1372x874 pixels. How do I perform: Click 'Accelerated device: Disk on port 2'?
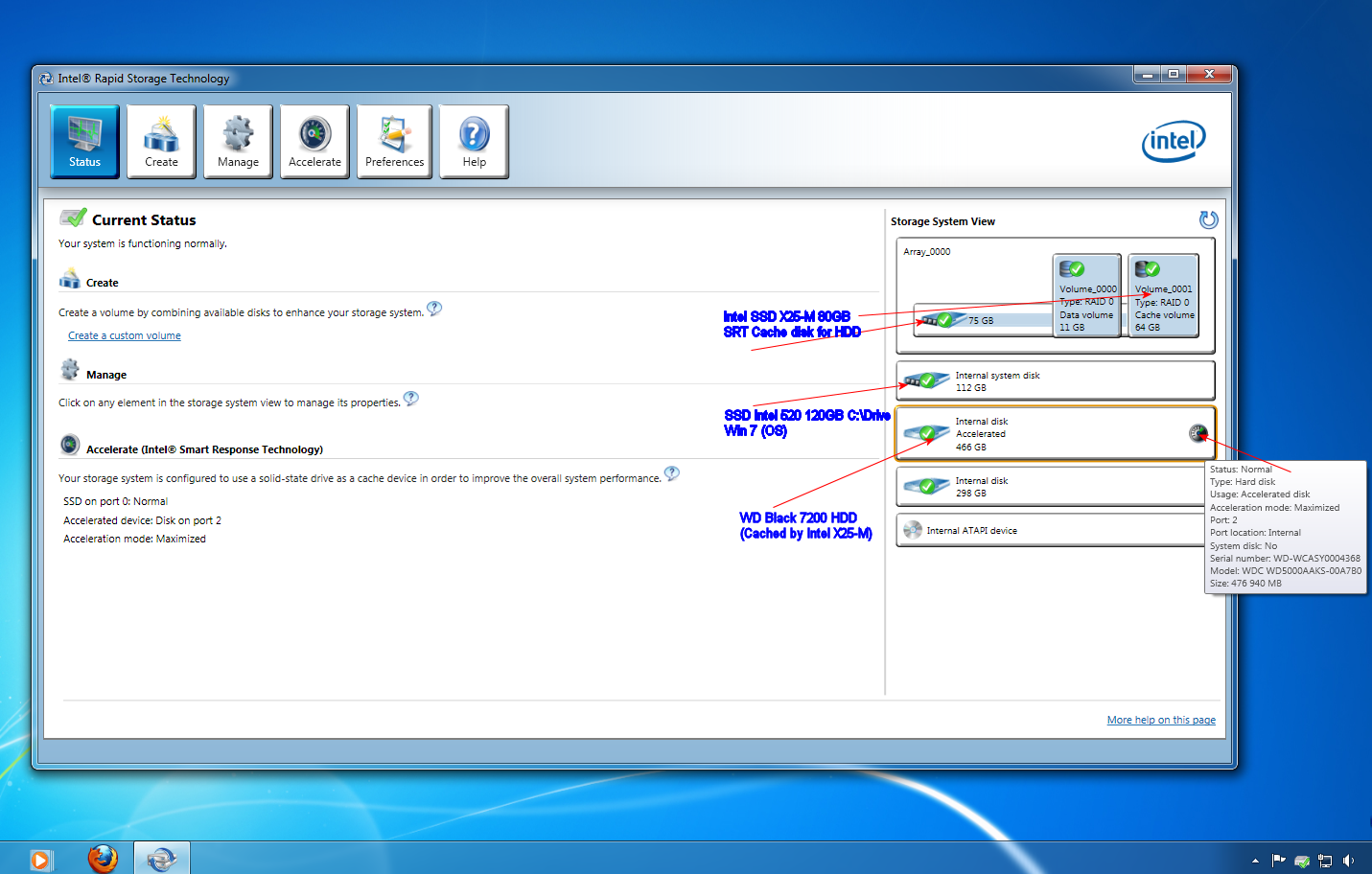[142, 520]
